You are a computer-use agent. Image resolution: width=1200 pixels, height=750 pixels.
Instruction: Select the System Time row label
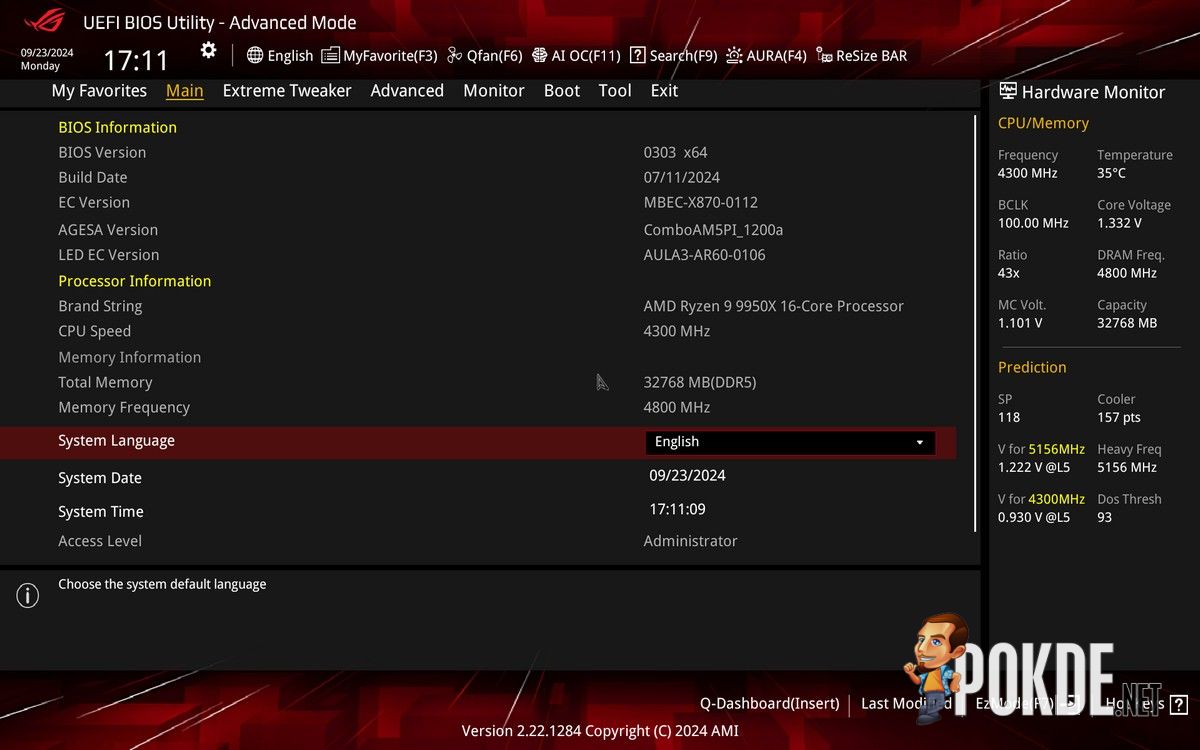tap(101, 512)
